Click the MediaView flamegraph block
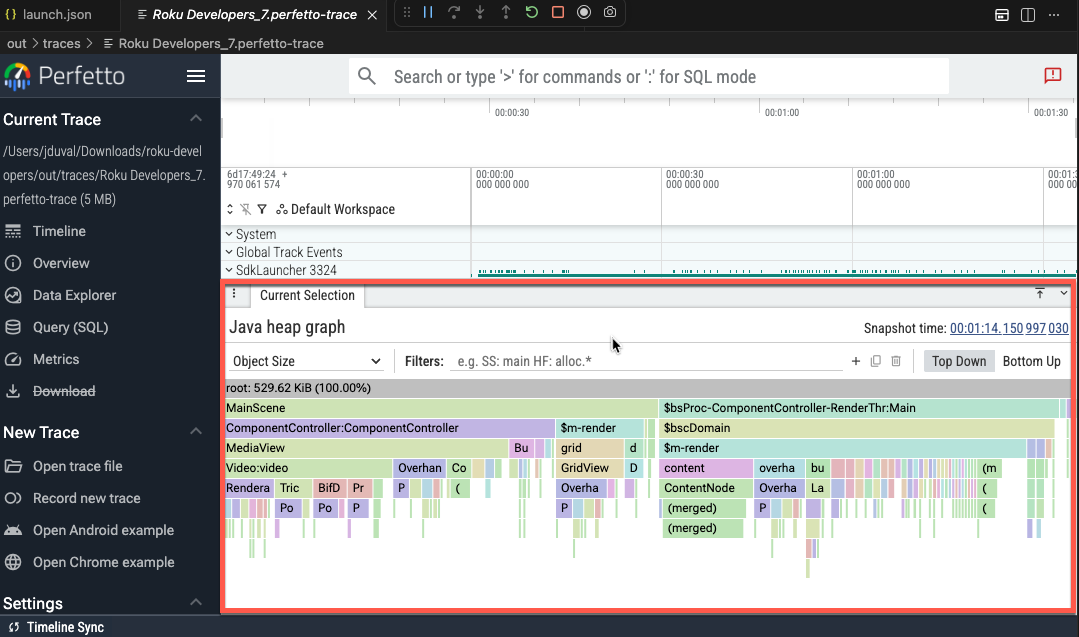 point(366,448)
